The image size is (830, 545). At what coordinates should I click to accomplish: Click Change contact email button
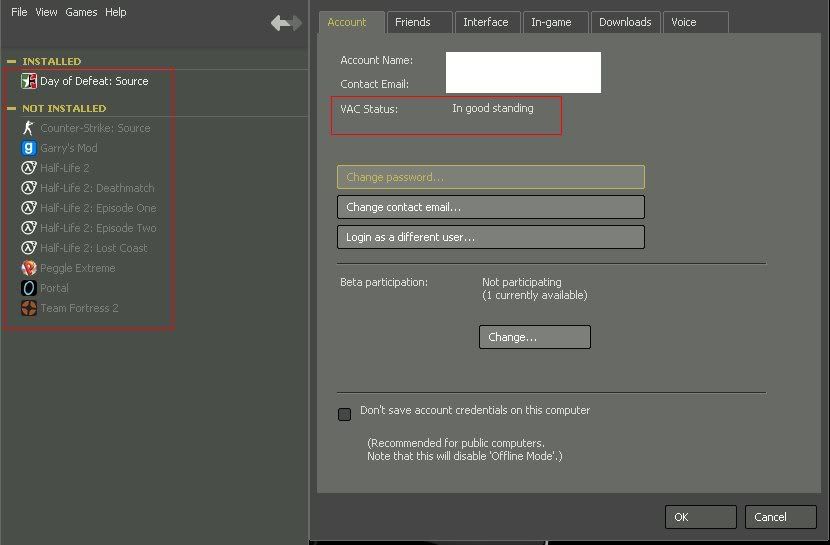point(491,207)
